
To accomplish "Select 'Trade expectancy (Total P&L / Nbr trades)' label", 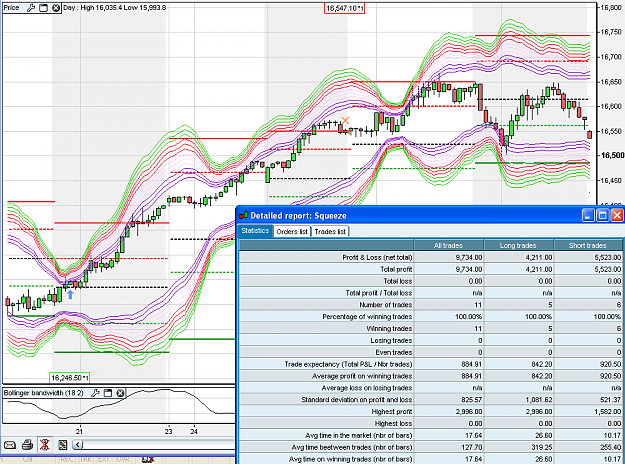I will (x=348, y=364).
